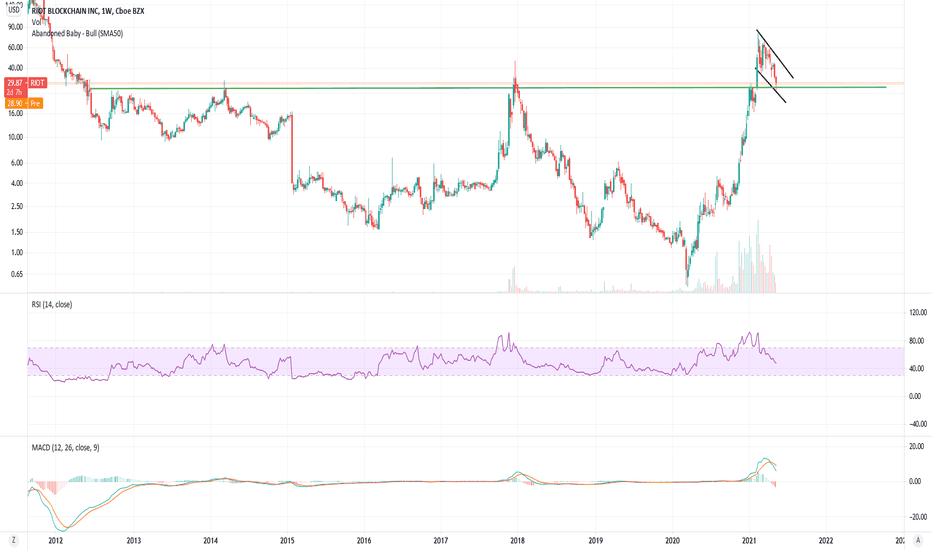
Task: Click the 1.00 price axis value
Action: point(17,253)
